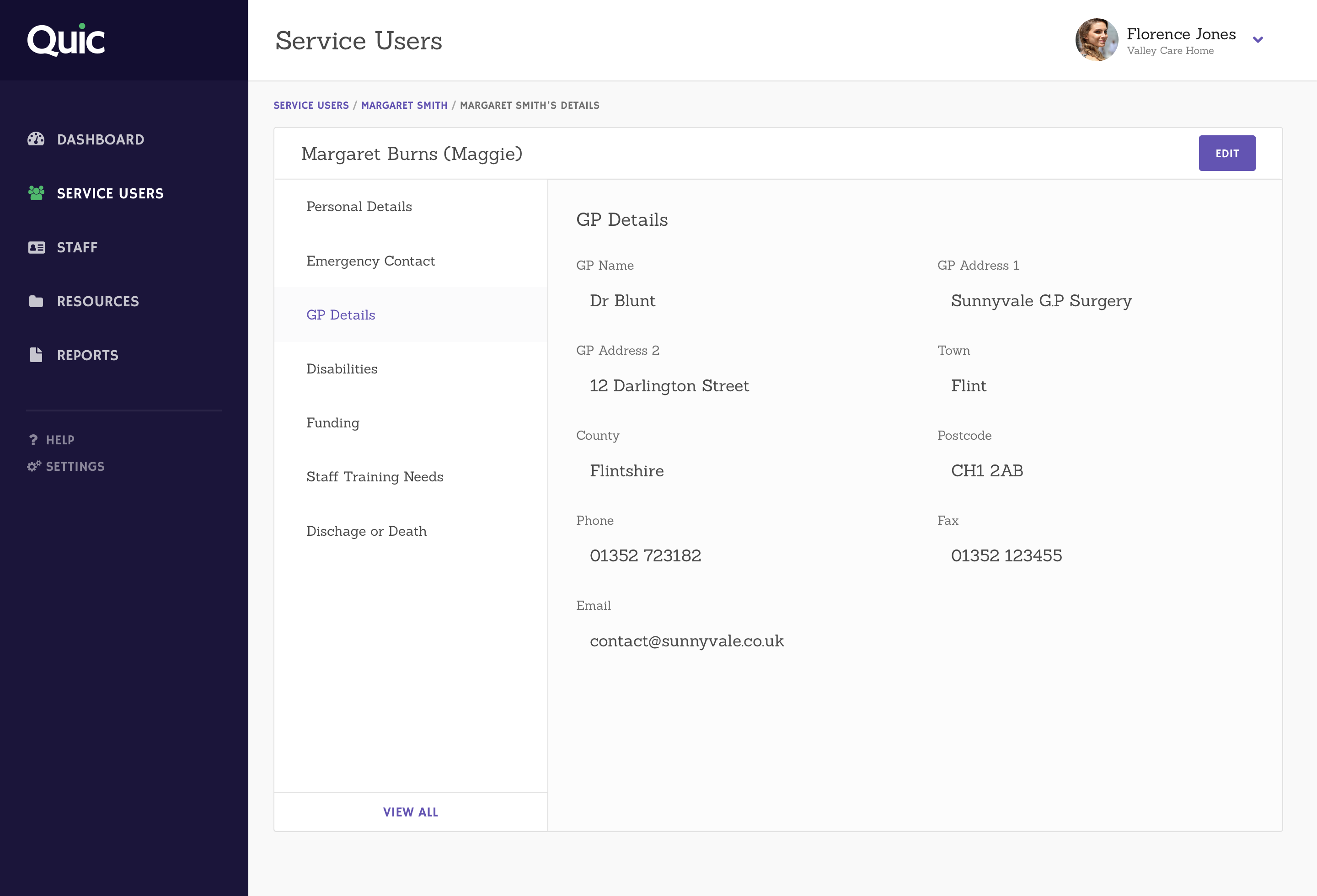Click the Staff ID card icon

pos(36,247)
